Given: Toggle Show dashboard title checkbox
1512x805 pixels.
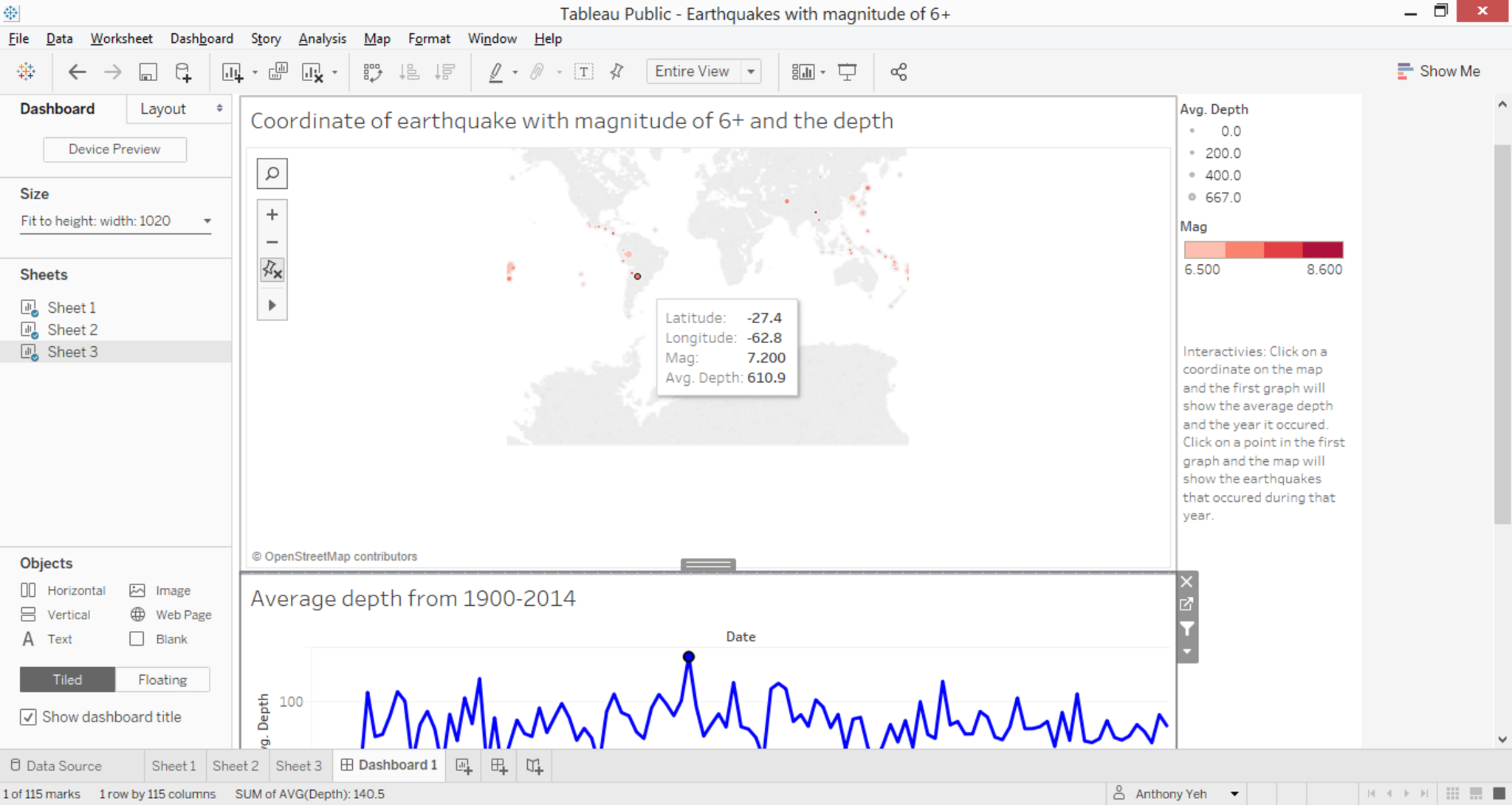Looking at the screenshot, I should point(28,716).
